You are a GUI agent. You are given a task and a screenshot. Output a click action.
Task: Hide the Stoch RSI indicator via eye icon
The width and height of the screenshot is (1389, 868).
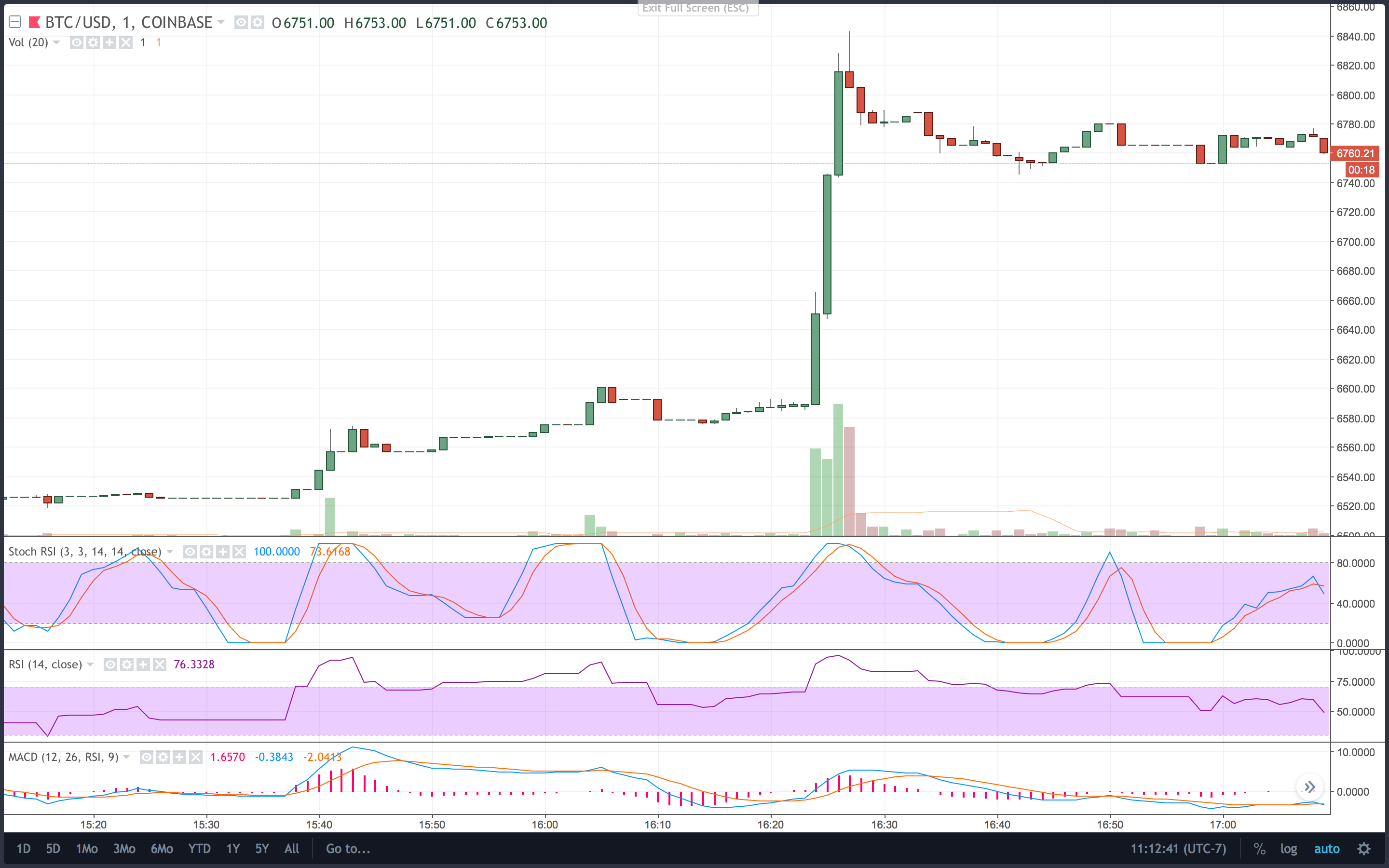pyautogui.click(x=190, y=552)
